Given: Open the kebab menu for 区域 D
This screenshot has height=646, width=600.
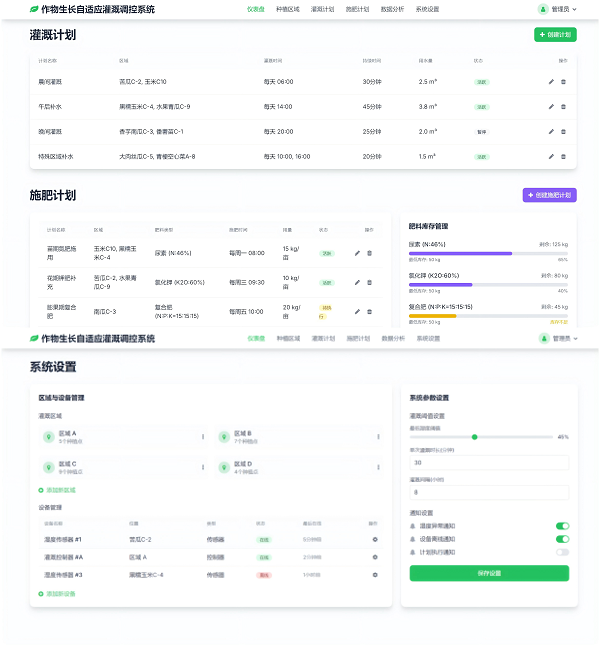Looking at the screenshot, I should point(378,467).
